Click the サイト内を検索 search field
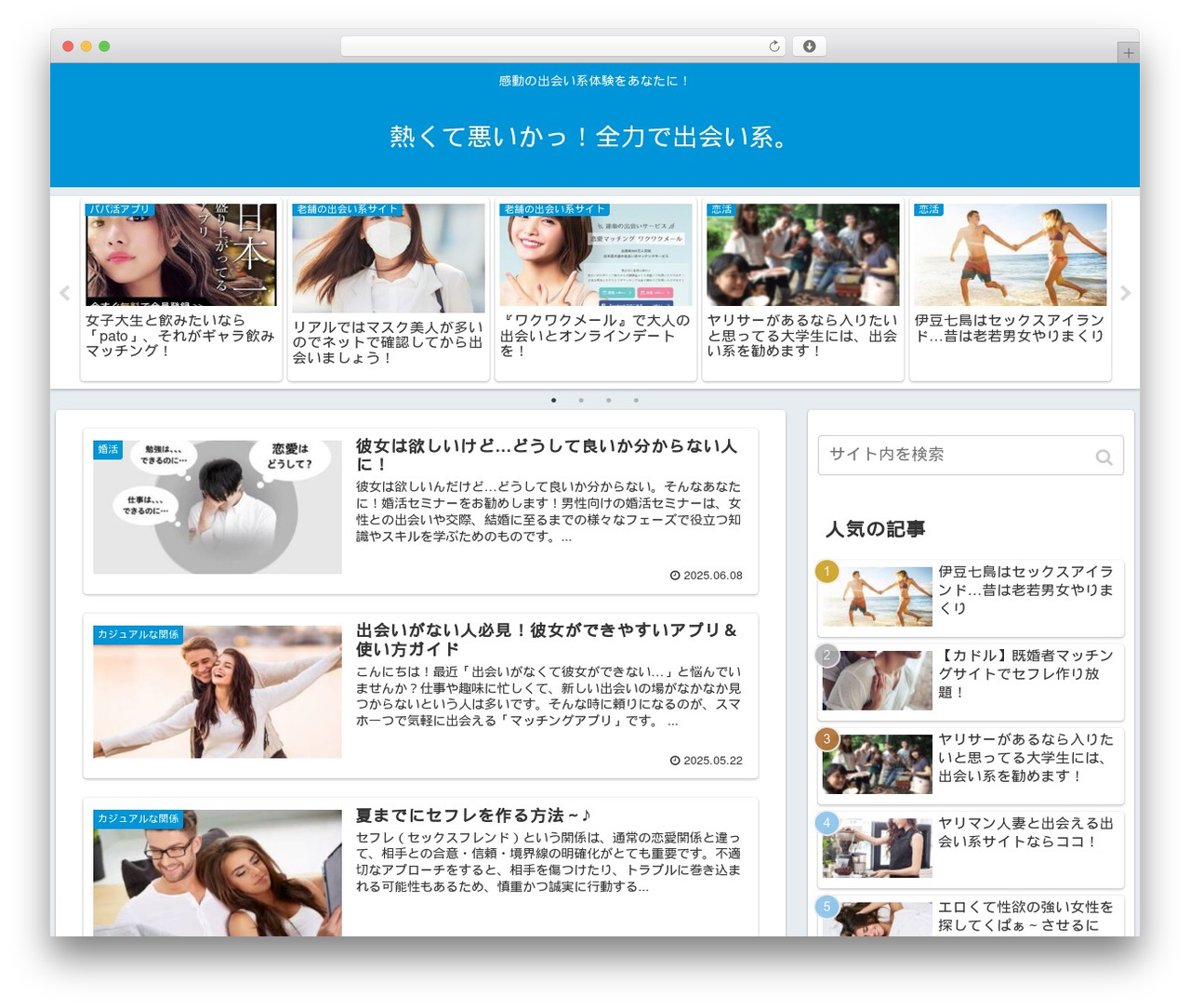1190x1008 pixels. coord(971,455)
